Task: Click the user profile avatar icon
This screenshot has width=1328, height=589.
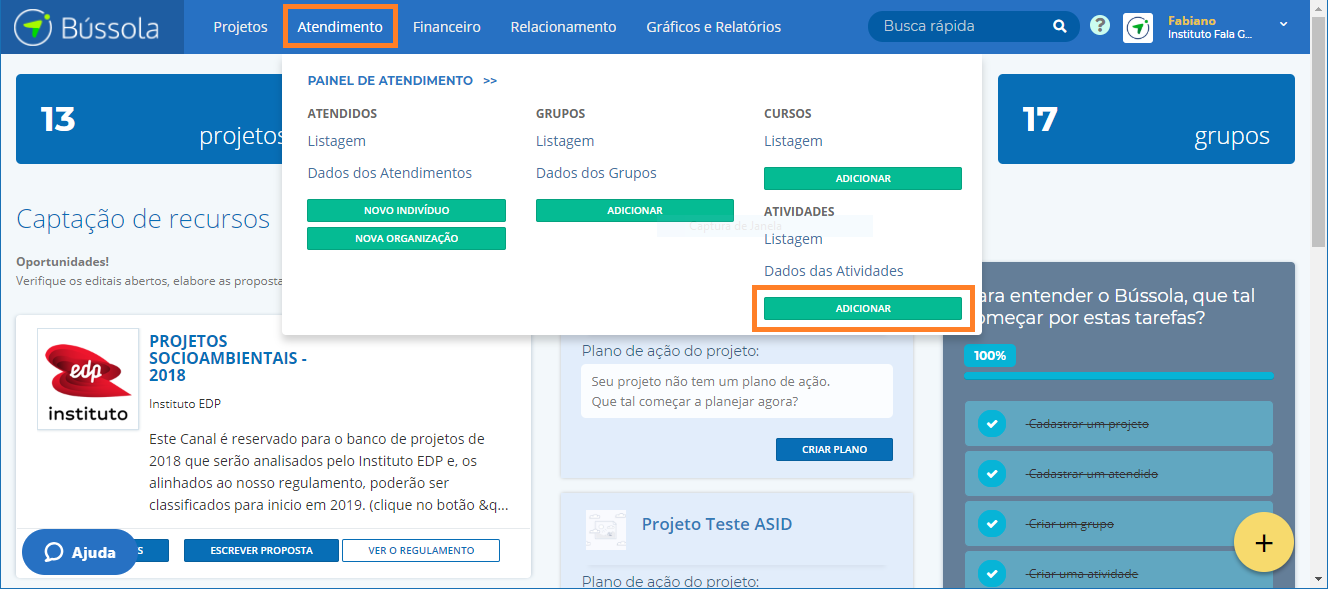Action: (x=1138, y=27)
